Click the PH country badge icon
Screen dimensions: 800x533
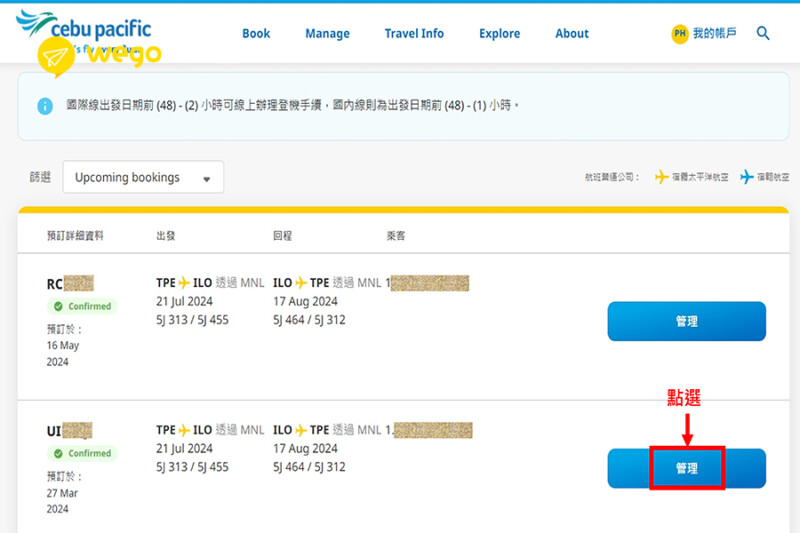(x=680, y=33)
